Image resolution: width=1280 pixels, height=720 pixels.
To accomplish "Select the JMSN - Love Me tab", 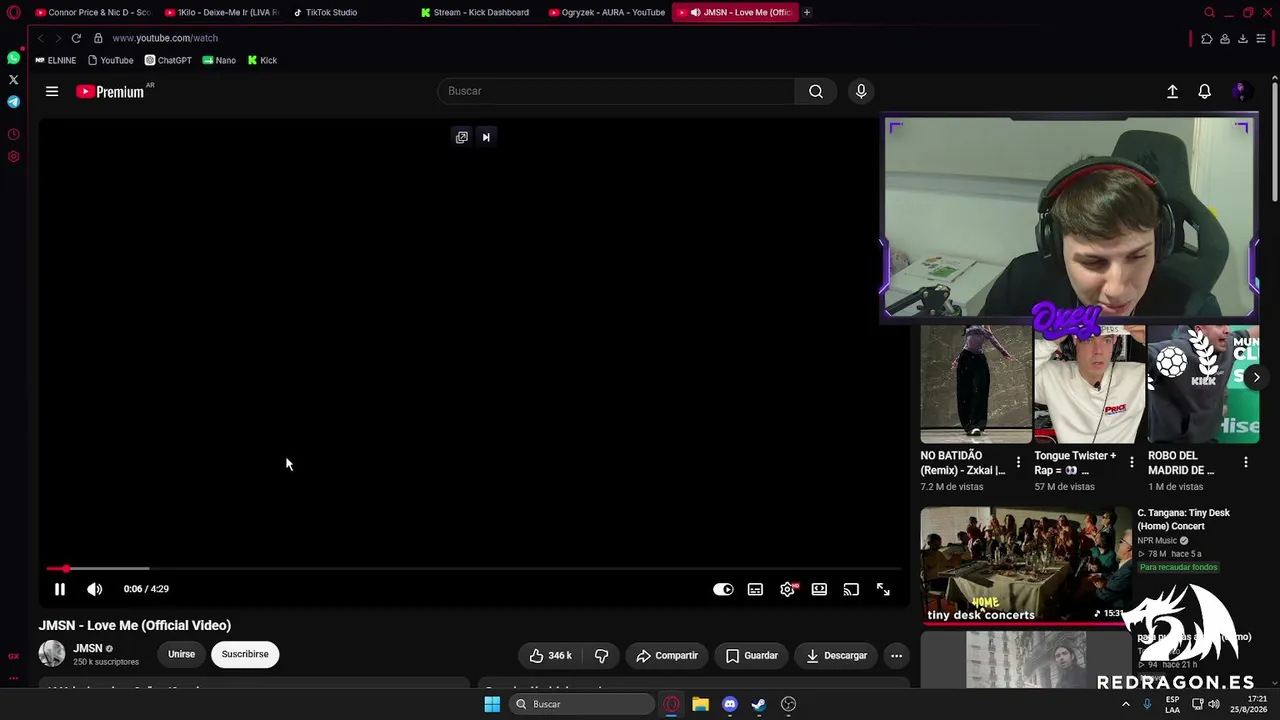I will [x=736, y=12].
